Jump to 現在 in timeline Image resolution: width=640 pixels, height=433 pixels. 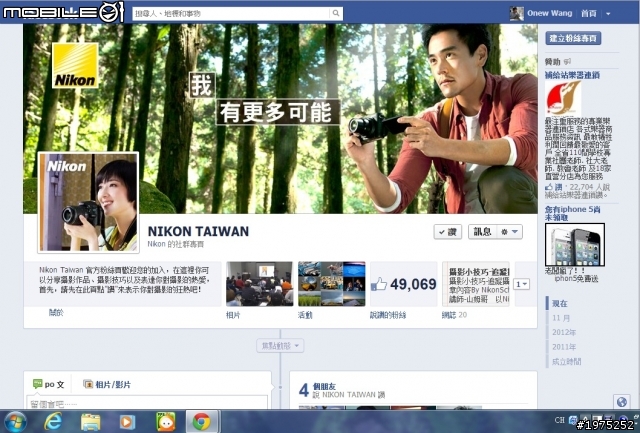(x=560, y=304)
